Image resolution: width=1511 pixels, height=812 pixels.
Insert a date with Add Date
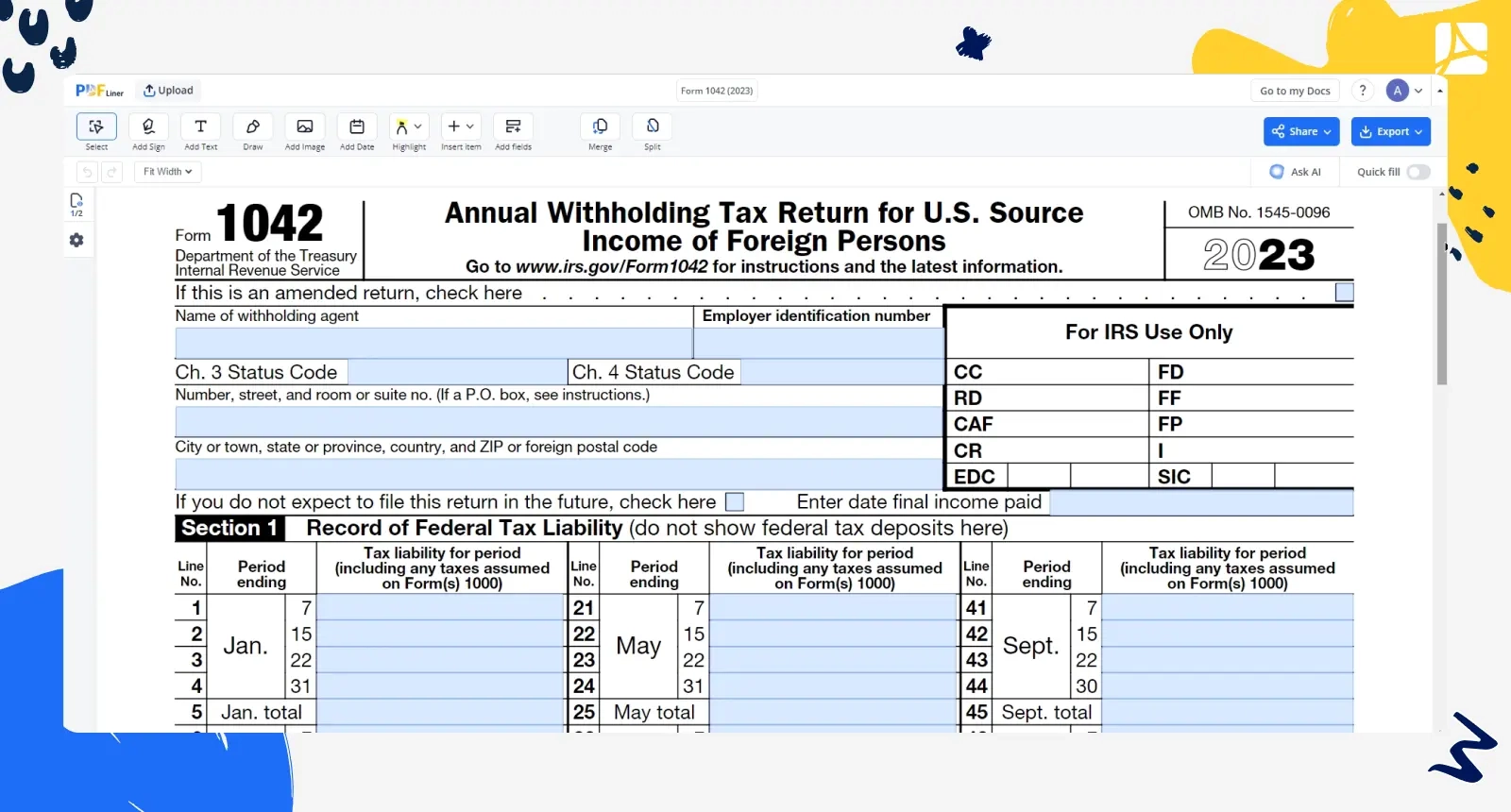pos(357,127)
